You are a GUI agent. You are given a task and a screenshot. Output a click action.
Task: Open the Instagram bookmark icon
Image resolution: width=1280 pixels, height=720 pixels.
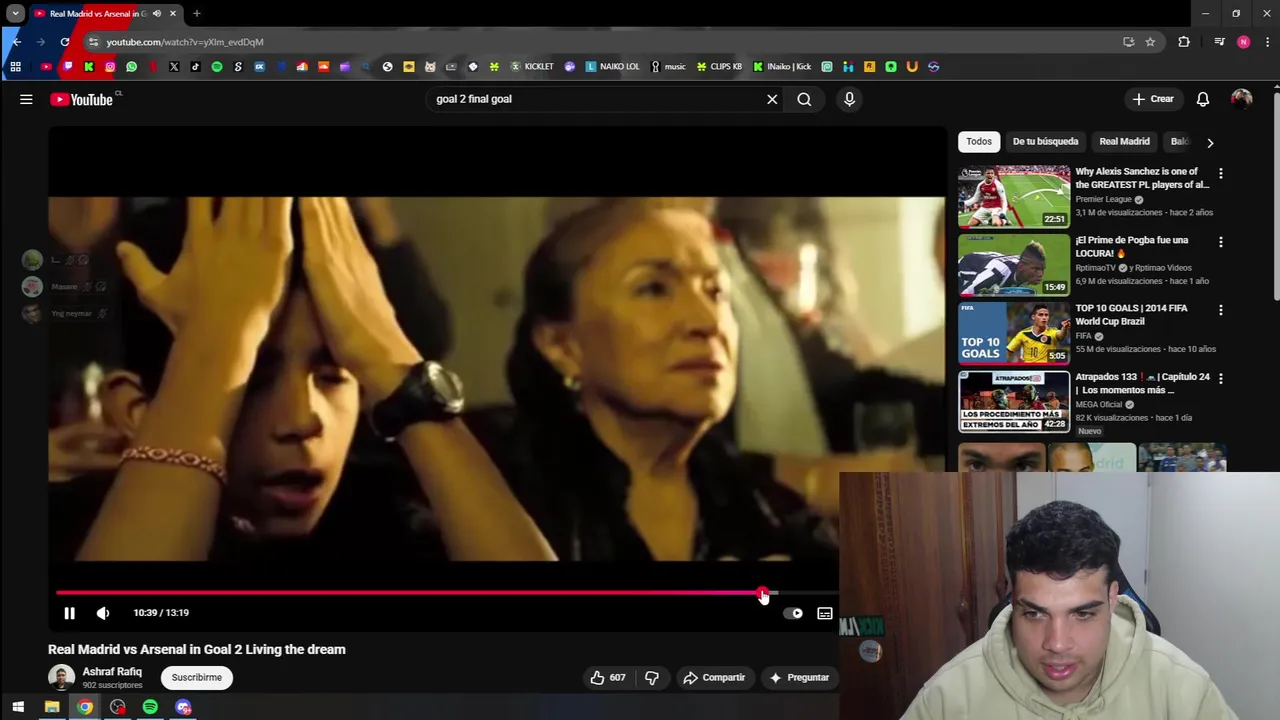[x=110, y=67]
